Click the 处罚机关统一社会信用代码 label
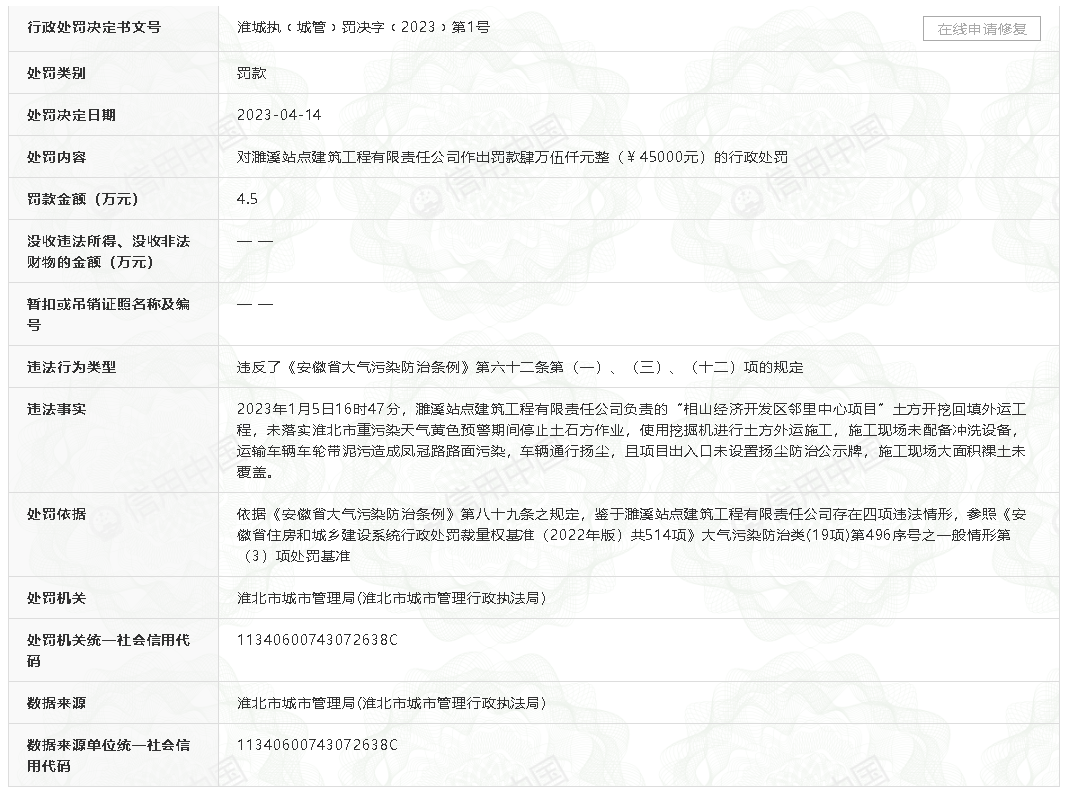Viewport: 1067px width, 795px height. pos(108,650)
